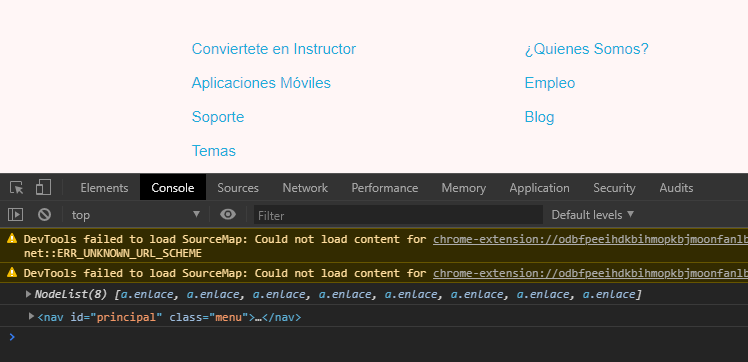The image size is (748, 362).
Task: Switch to the Network tab
Action: click(305, 188)
